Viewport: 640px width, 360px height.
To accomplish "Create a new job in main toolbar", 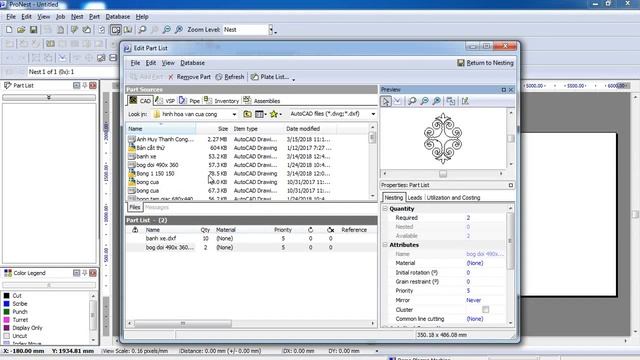I will pyautogui.click(x=9, y=30).
